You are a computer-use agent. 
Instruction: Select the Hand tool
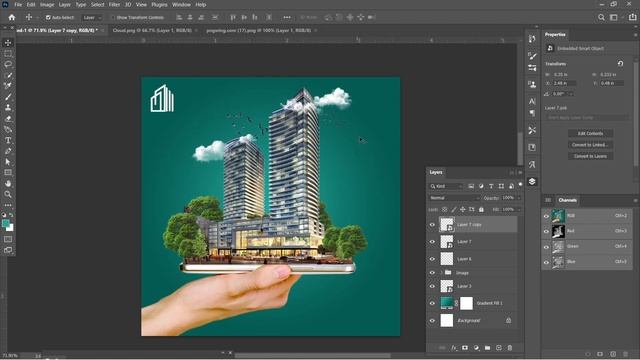tap(8, 184)
